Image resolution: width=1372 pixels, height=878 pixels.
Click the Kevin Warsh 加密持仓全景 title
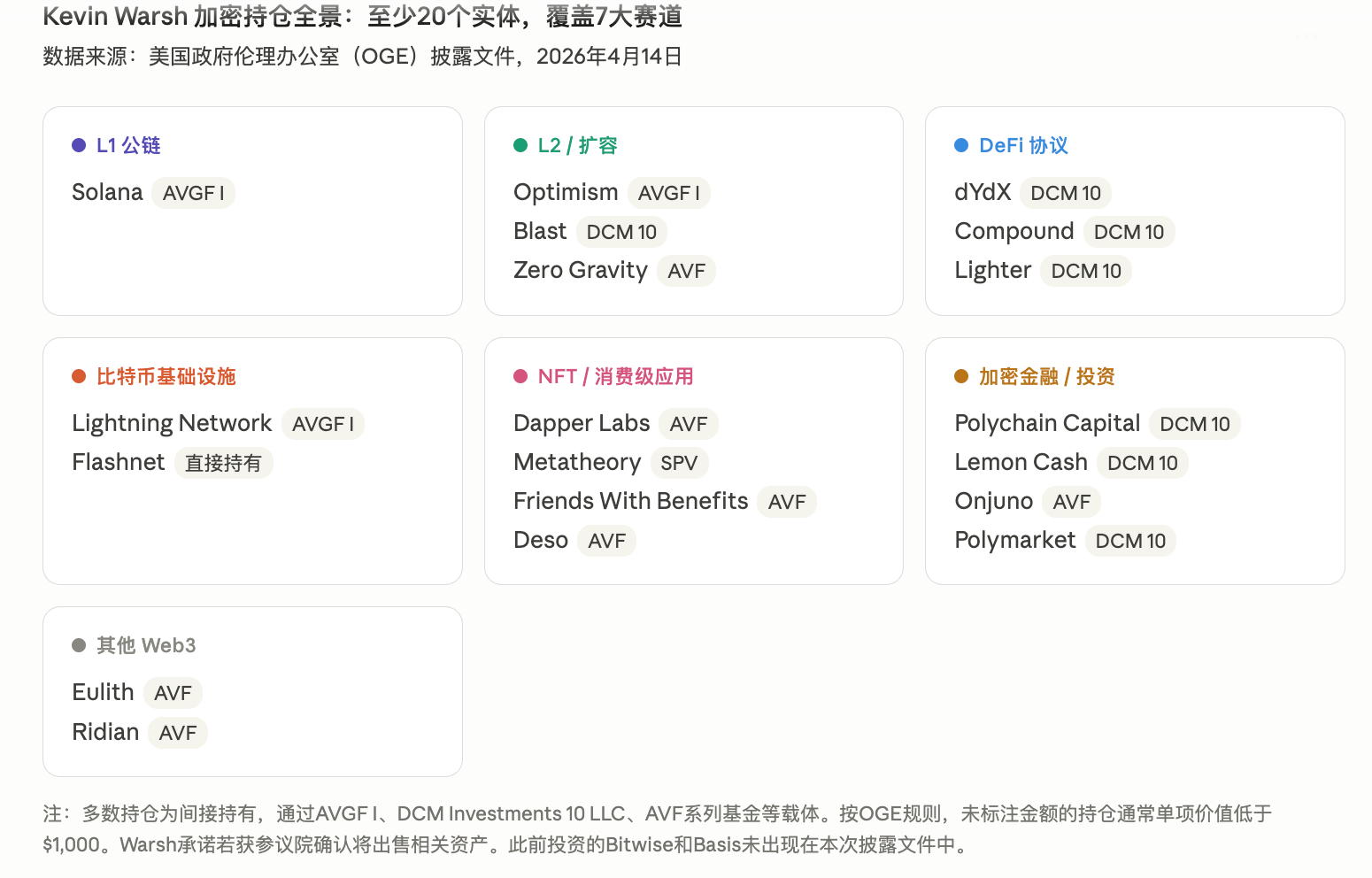(x=363, y=16)
